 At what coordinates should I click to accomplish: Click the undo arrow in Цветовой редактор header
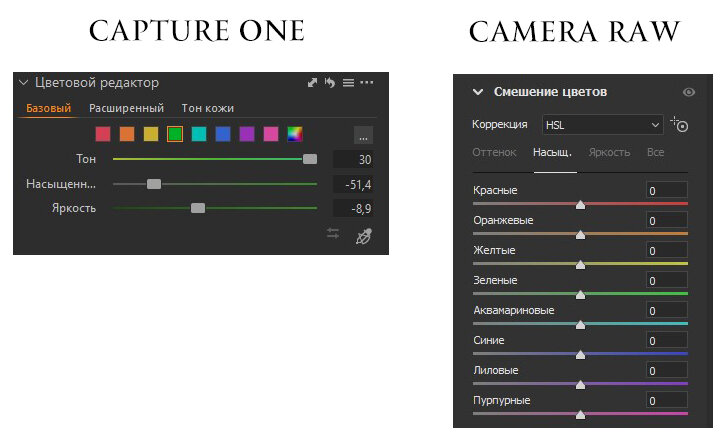(x=330, y=83)
